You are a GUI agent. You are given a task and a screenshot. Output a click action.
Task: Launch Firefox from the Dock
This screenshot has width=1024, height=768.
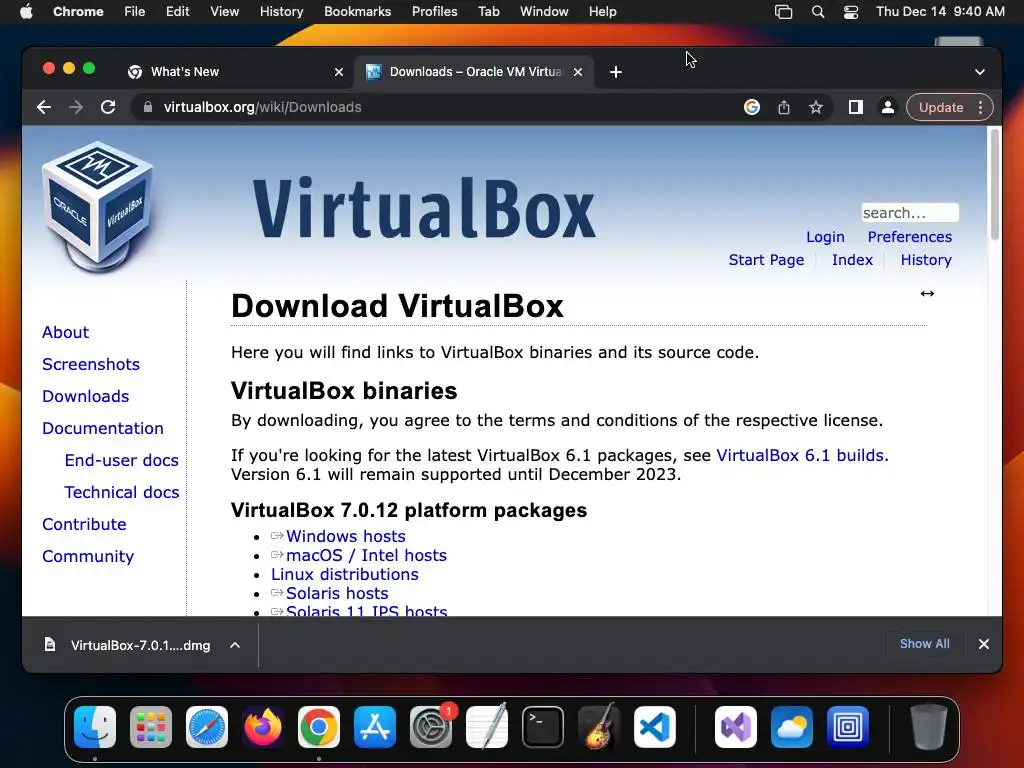point(263,727)
